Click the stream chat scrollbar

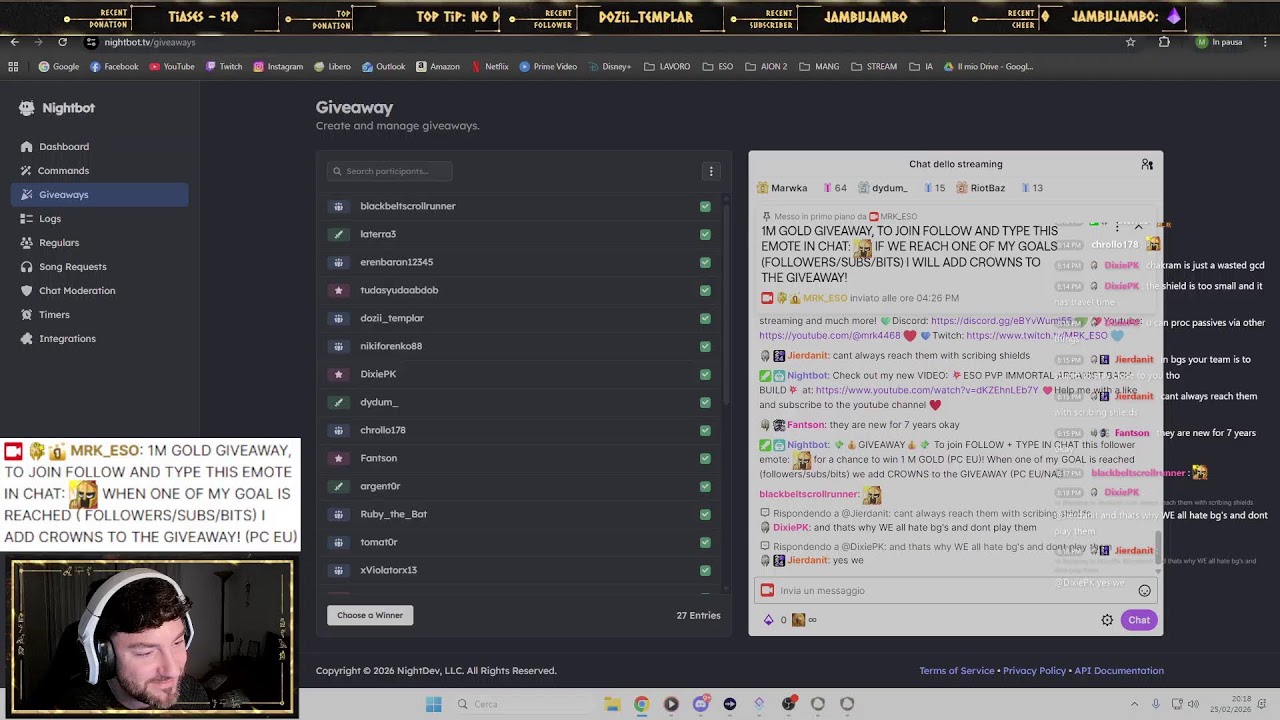coord(1159,550)
